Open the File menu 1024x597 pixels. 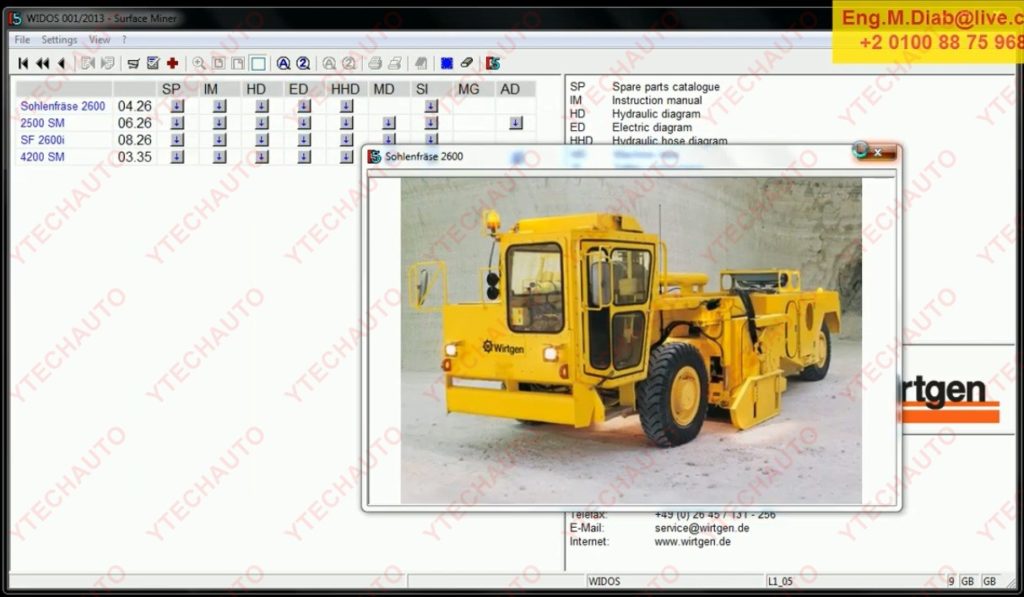coord(22,40)
